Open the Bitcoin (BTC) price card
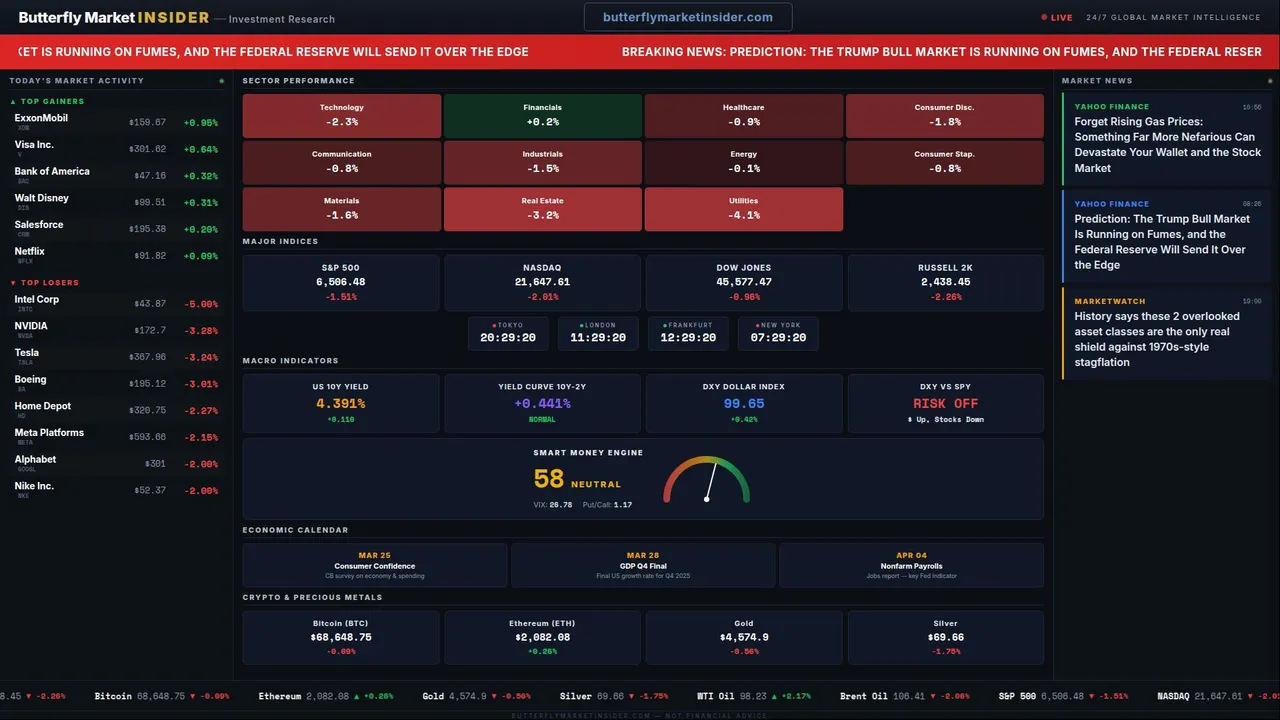The image size is (1280, 720). click(341, 637)
